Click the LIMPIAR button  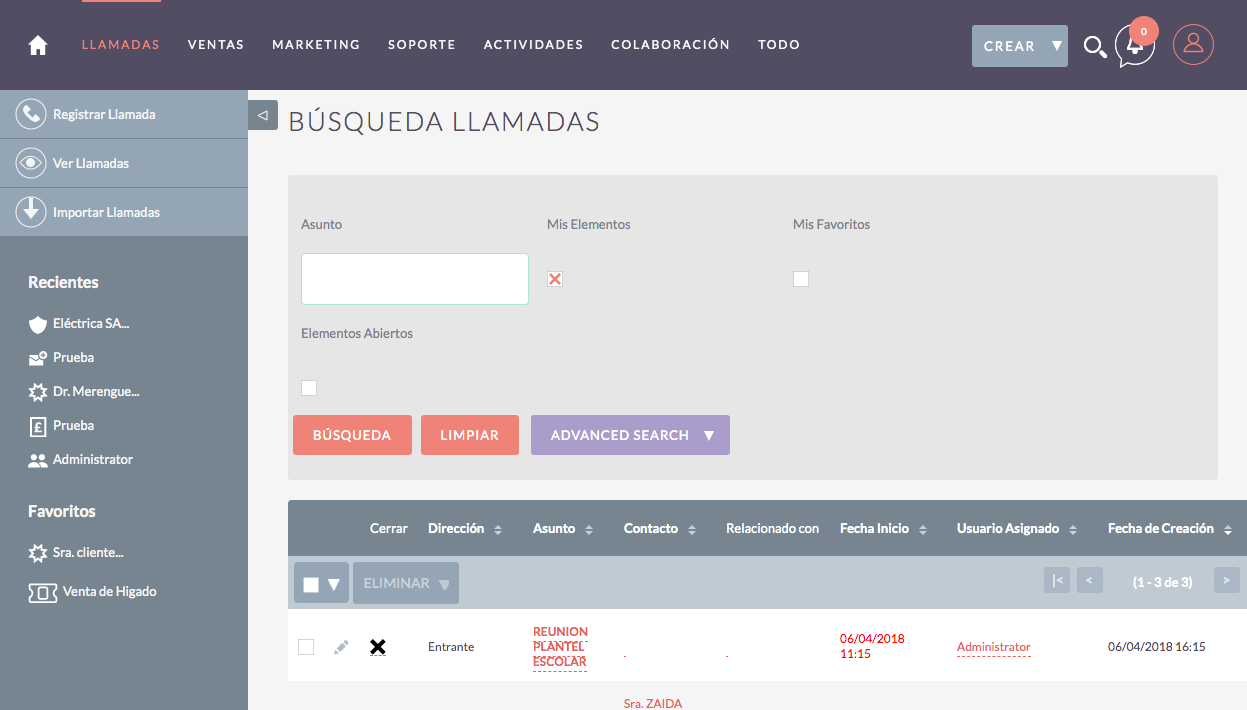pyautogui.click(x=469, y=435)
